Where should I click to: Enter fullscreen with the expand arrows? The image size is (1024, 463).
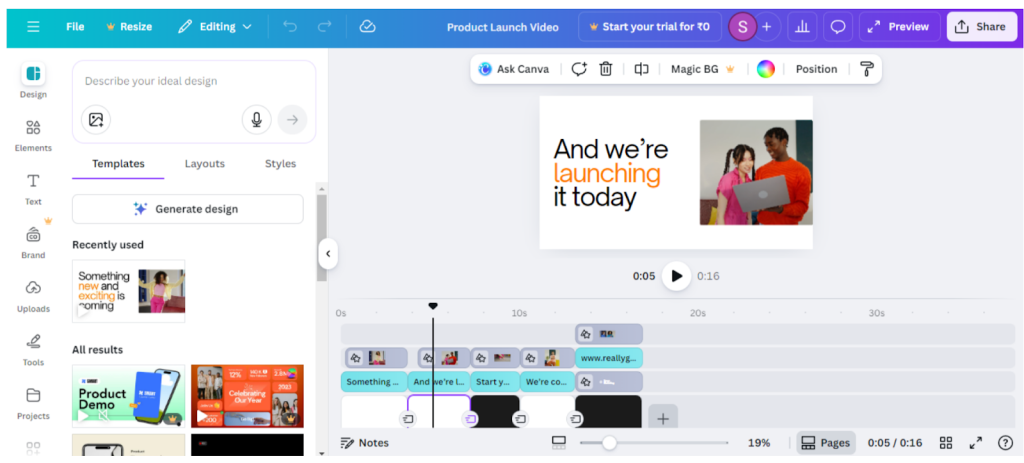[976, 443]
